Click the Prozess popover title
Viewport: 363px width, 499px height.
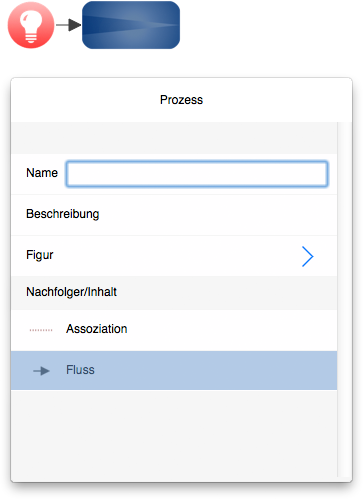181,100
